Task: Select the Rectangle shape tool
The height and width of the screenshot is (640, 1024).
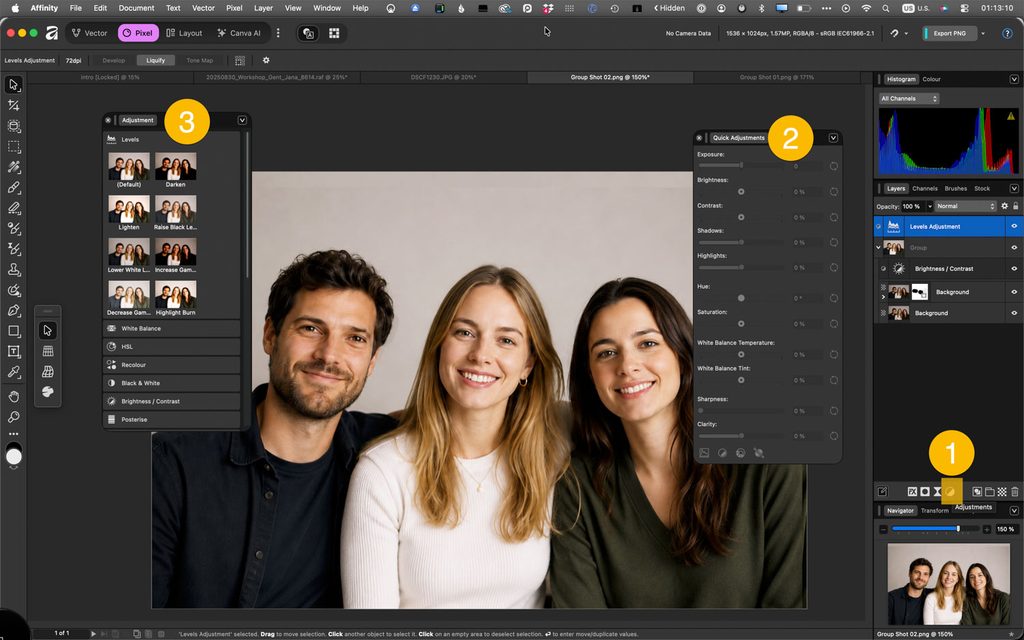Action: (x=14, y=331)
